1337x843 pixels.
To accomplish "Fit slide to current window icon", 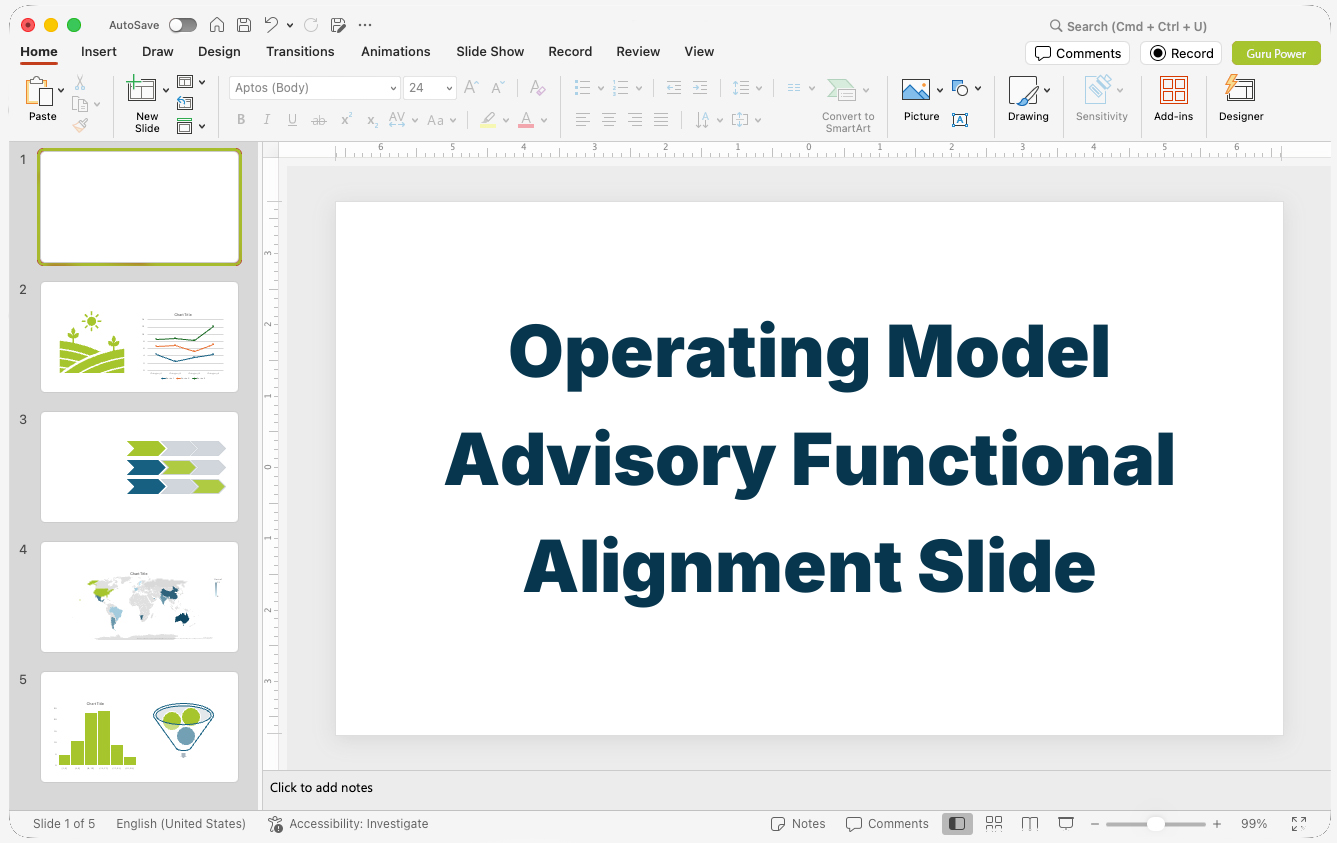I will click(x=1299, y=824).
